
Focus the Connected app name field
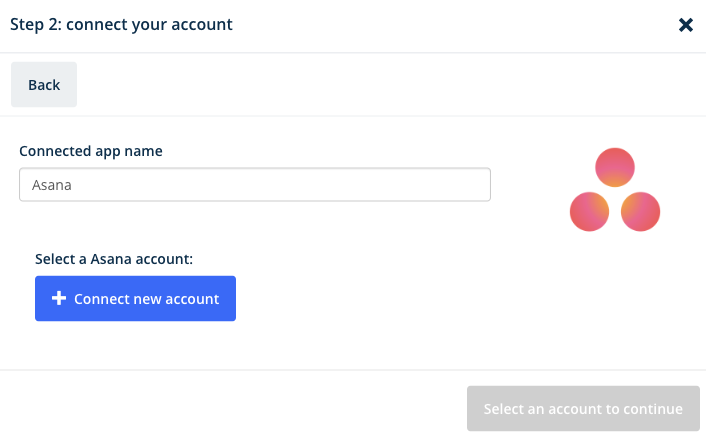[255, 185]
